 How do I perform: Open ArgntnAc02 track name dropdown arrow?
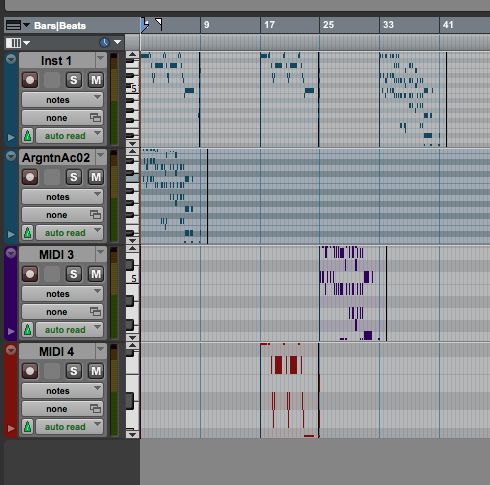[100, 156]
